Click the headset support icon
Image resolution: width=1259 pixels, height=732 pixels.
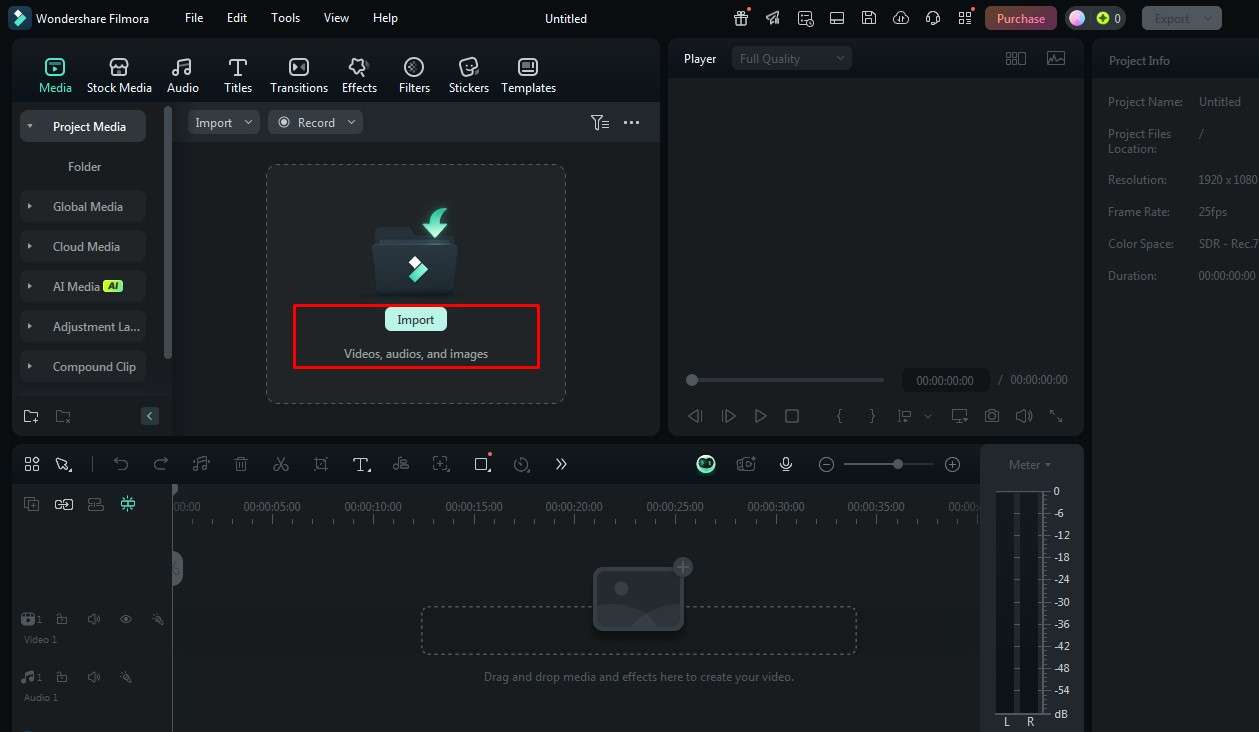933,18
